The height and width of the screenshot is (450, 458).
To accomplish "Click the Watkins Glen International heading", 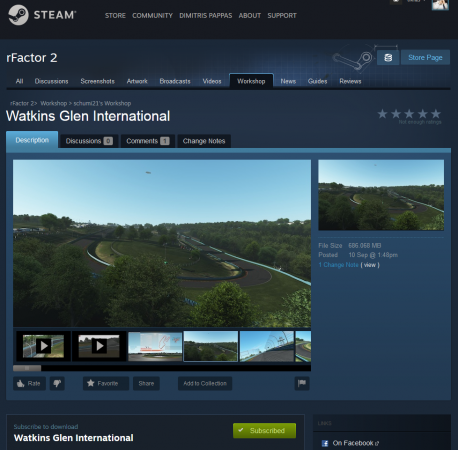I will coord(88,116).
